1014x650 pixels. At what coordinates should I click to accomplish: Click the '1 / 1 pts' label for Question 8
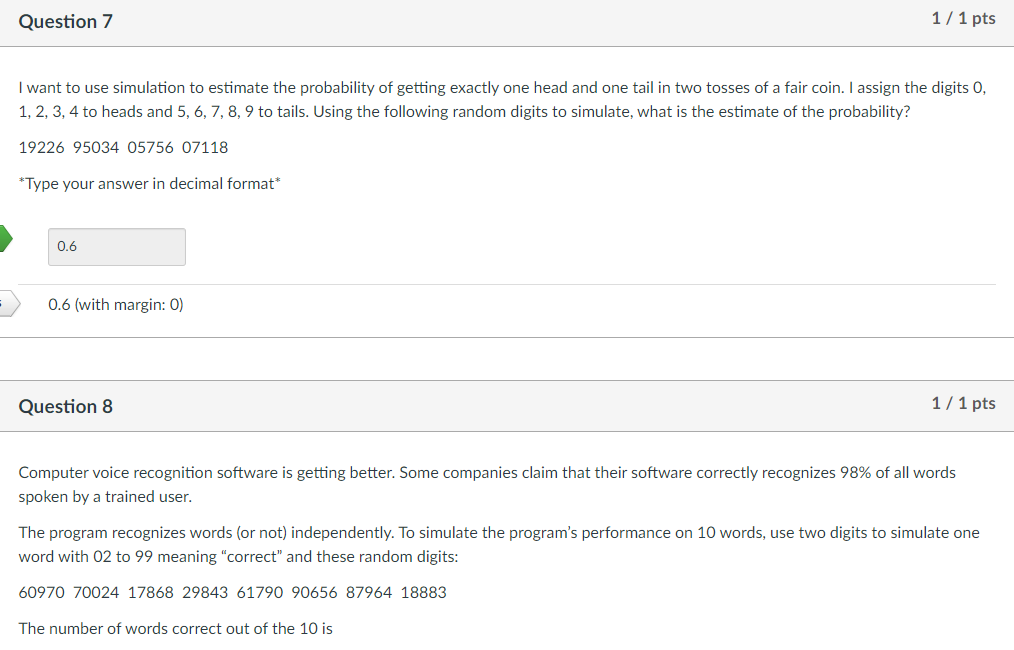coord(963,403)
